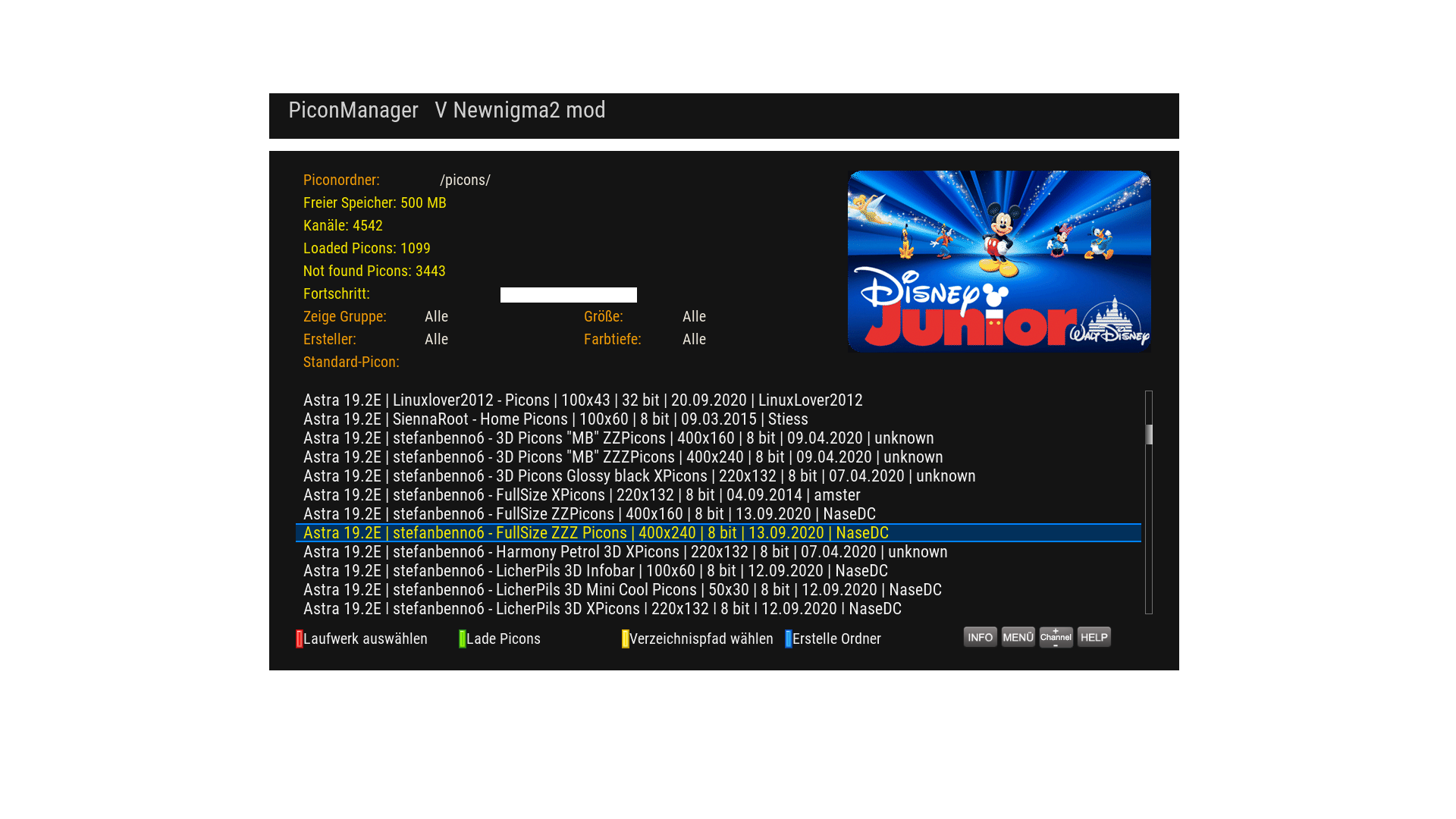Viewport: 1456px width, 819px height.
Task: Click red Laufwerk auswählen color key
Action: [362, 639]
